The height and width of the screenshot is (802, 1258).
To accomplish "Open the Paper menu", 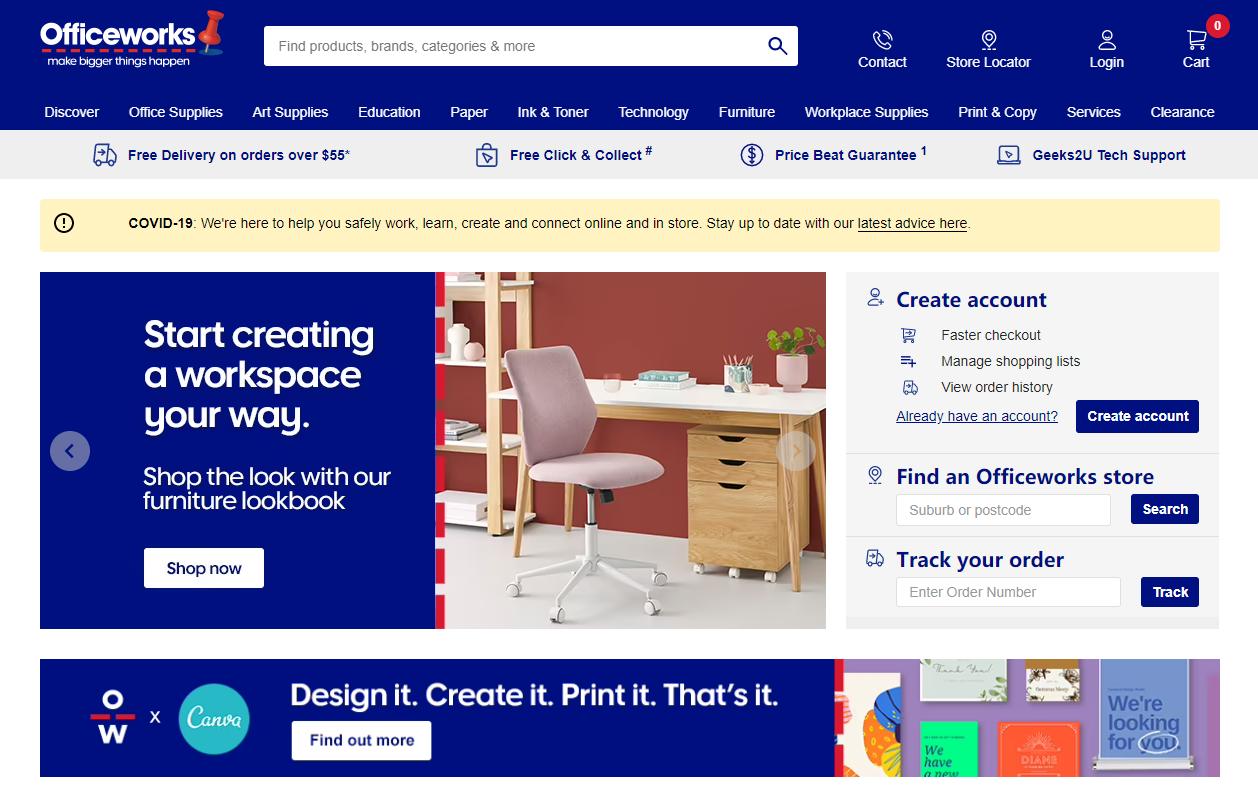I will tap(469, 112).
